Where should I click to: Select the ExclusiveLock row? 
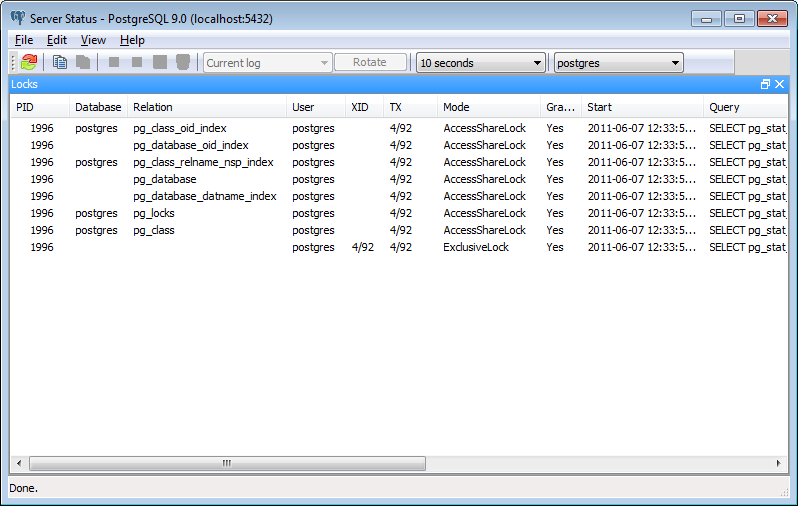click(476, 247)
